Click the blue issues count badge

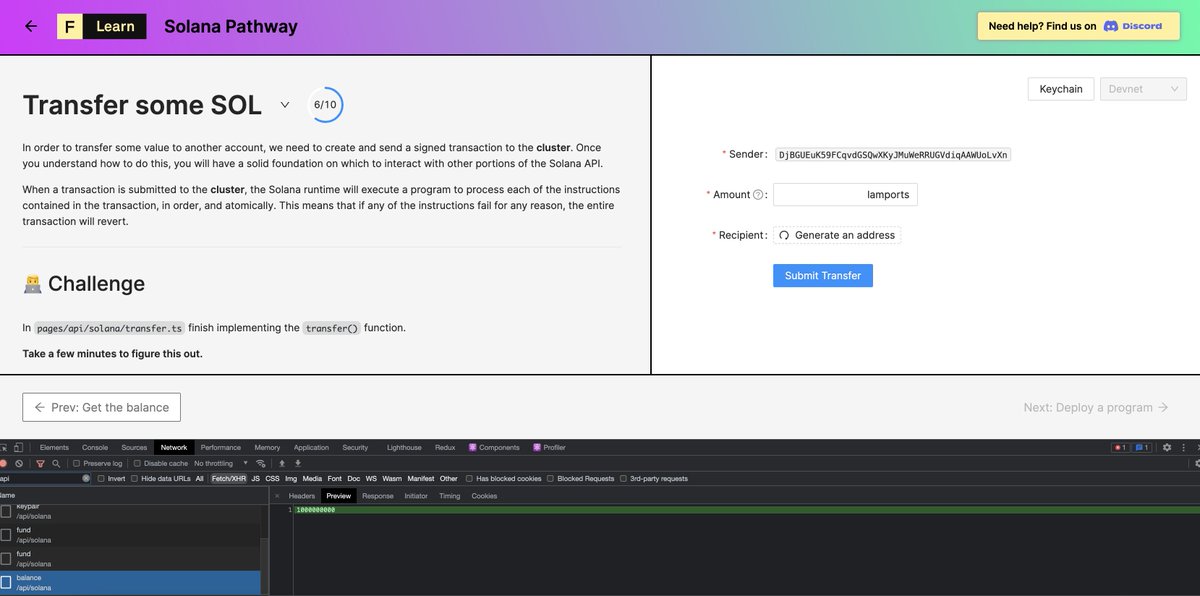(x=1142, y=448)
